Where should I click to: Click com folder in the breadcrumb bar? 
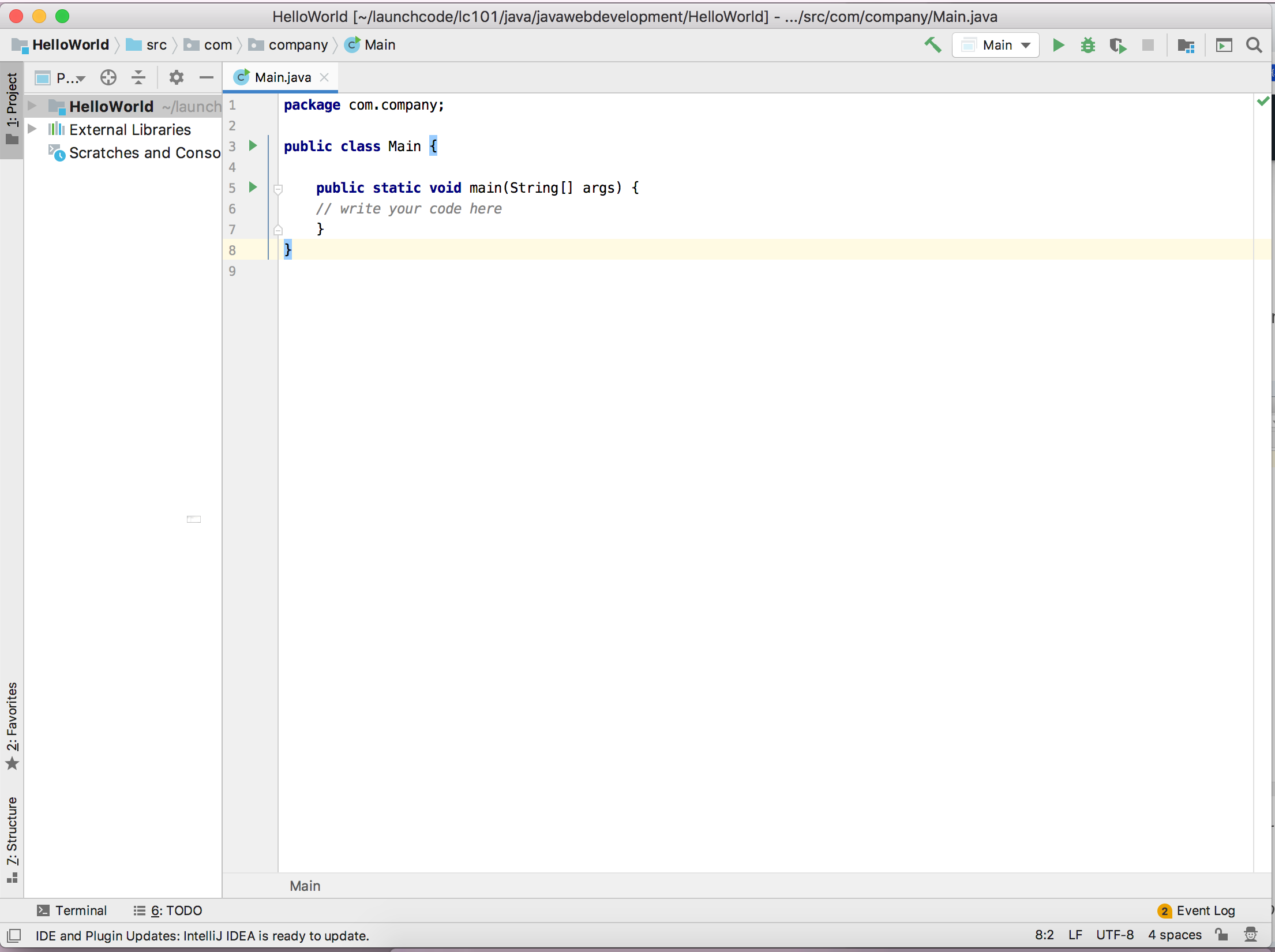click(x=208, y=45)
